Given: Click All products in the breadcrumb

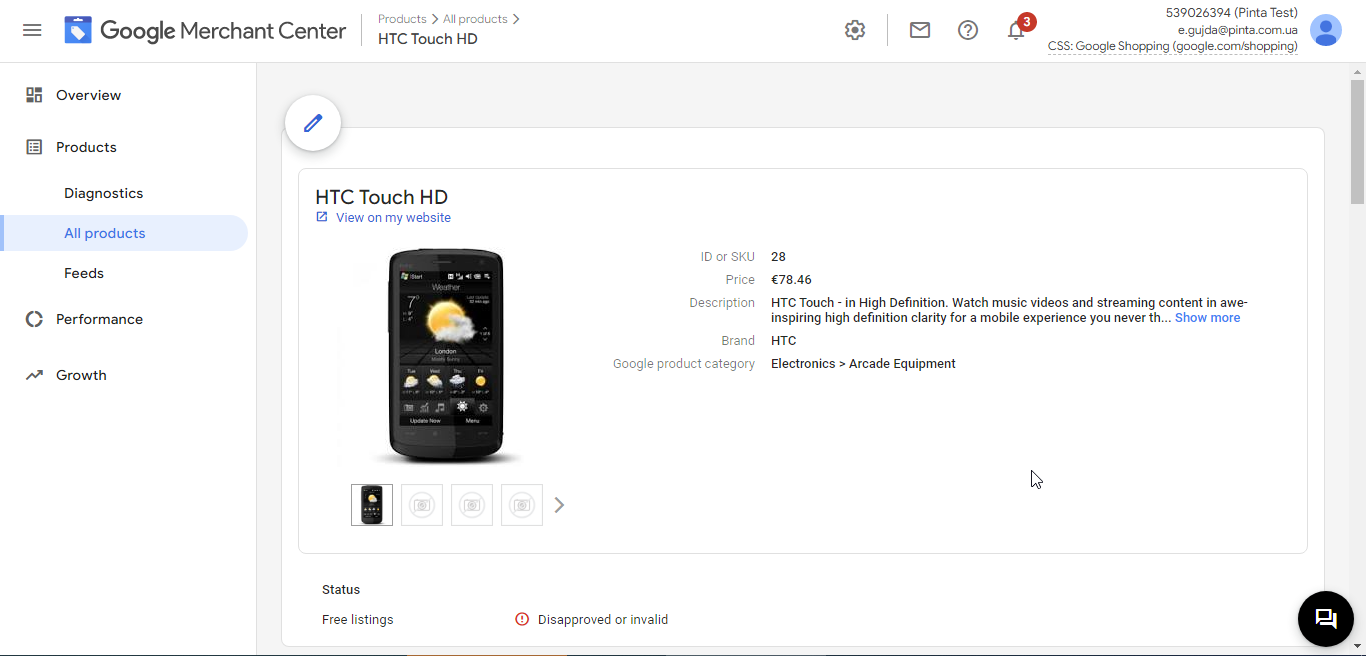Looking at the screenshot, I should [475, 19].
